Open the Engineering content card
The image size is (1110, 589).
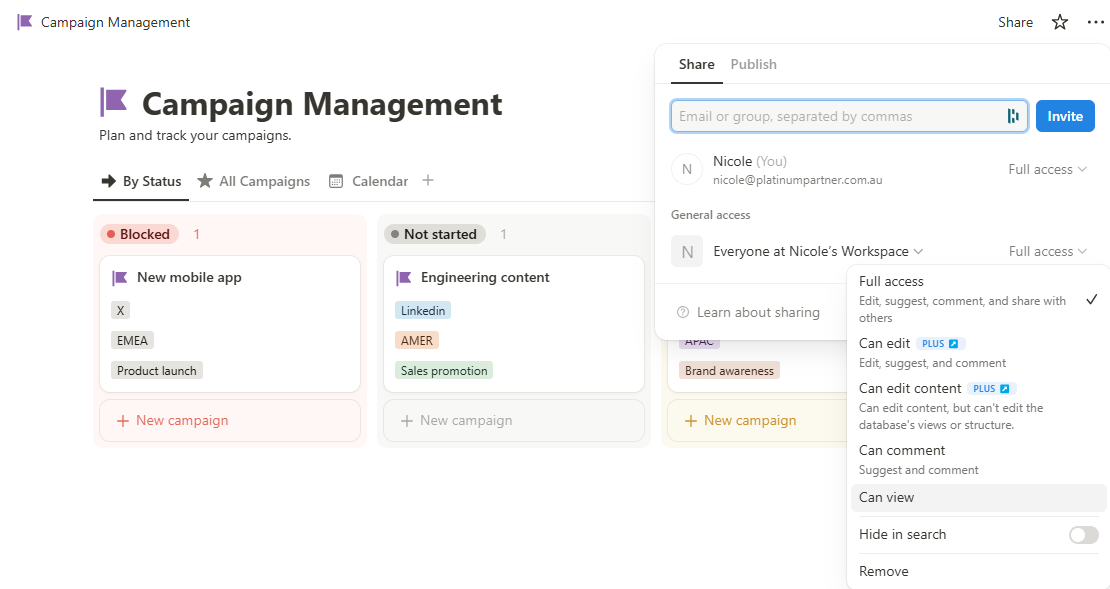pos(514,324)
